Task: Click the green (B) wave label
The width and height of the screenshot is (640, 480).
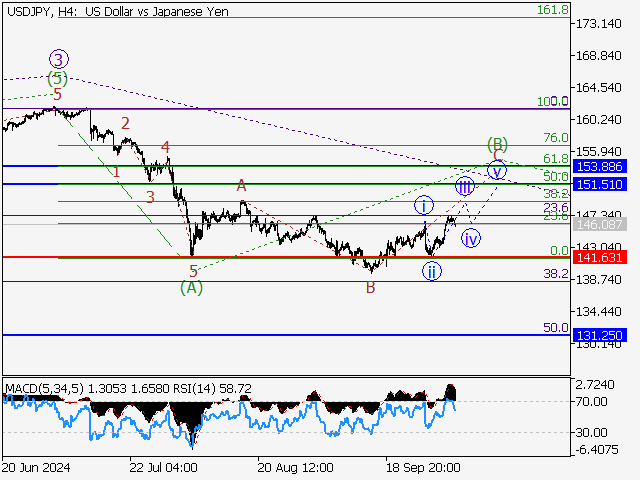Action: click(x=498, y=144)
